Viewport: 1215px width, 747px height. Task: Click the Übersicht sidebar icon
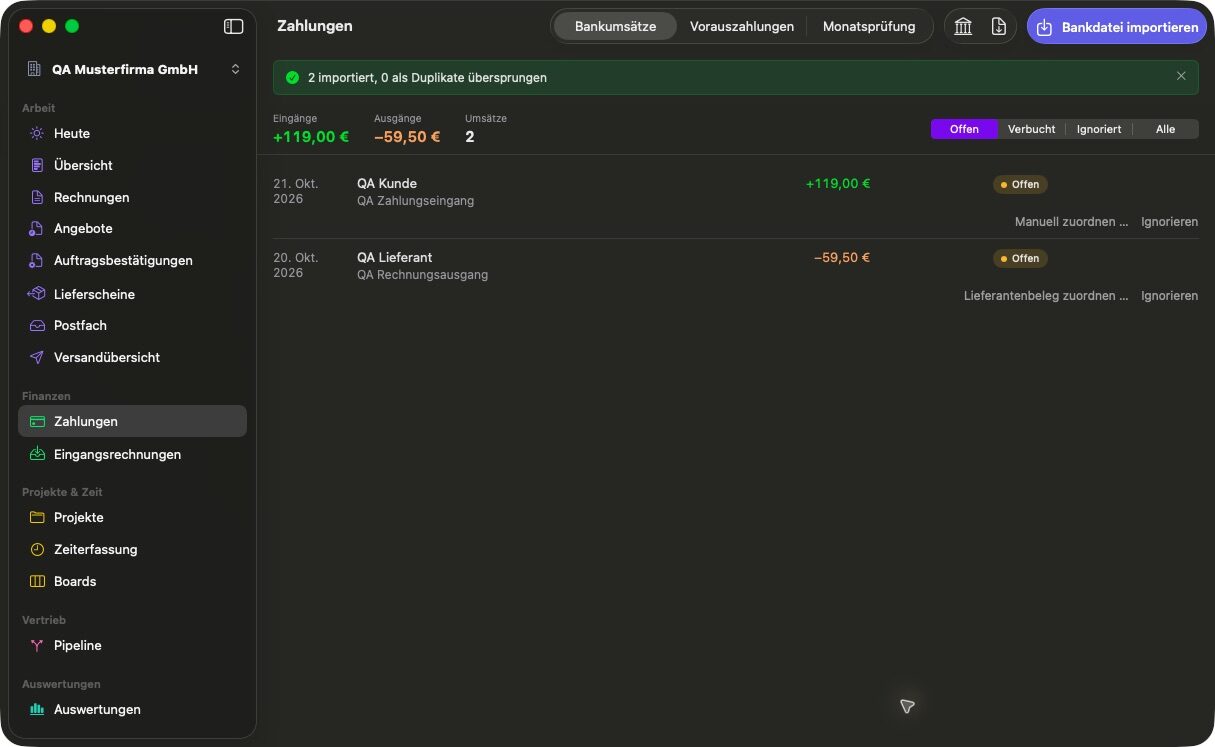tap(37, 165)
